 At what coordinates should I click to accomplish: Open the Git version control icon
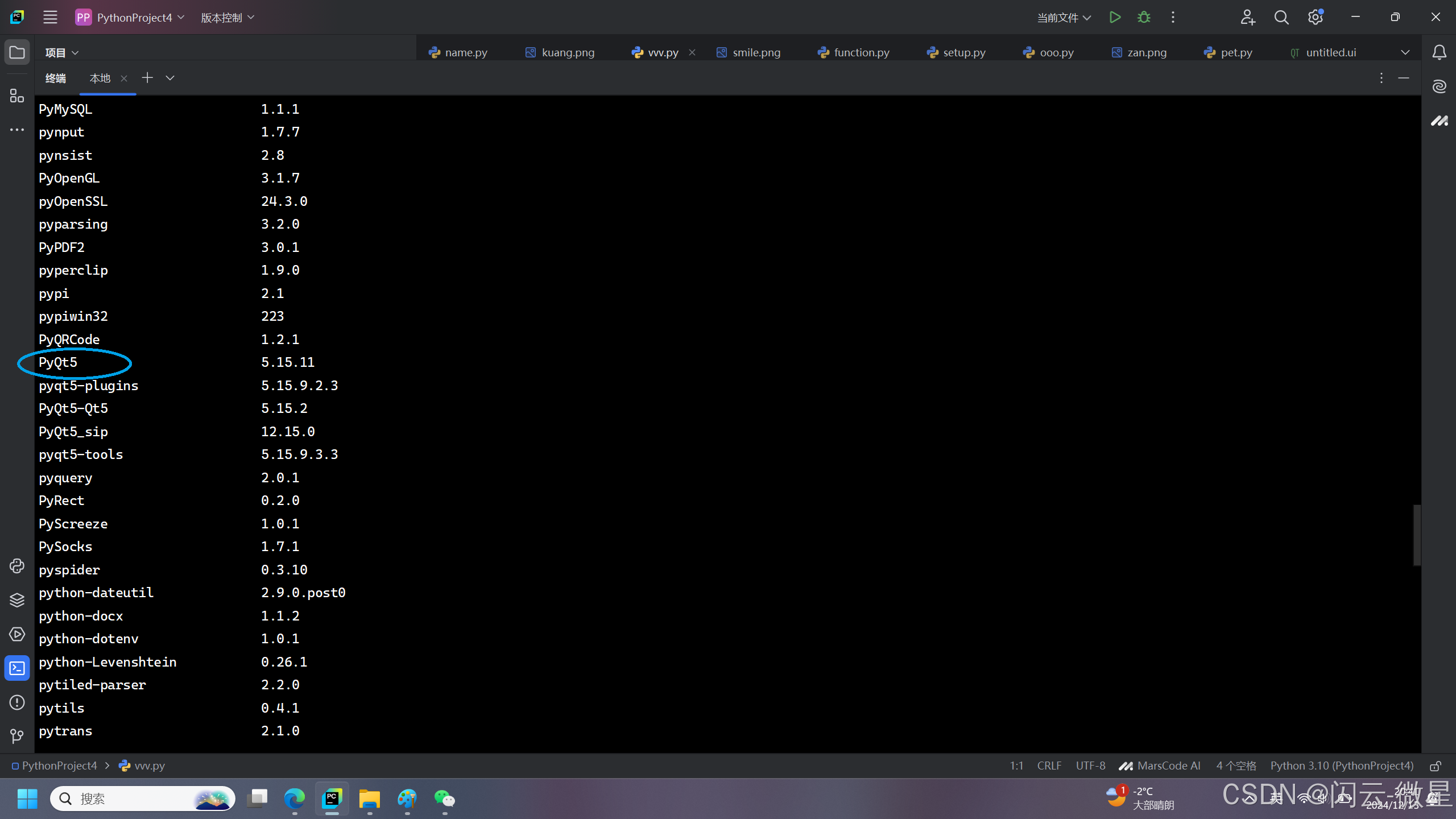point(17,737)
